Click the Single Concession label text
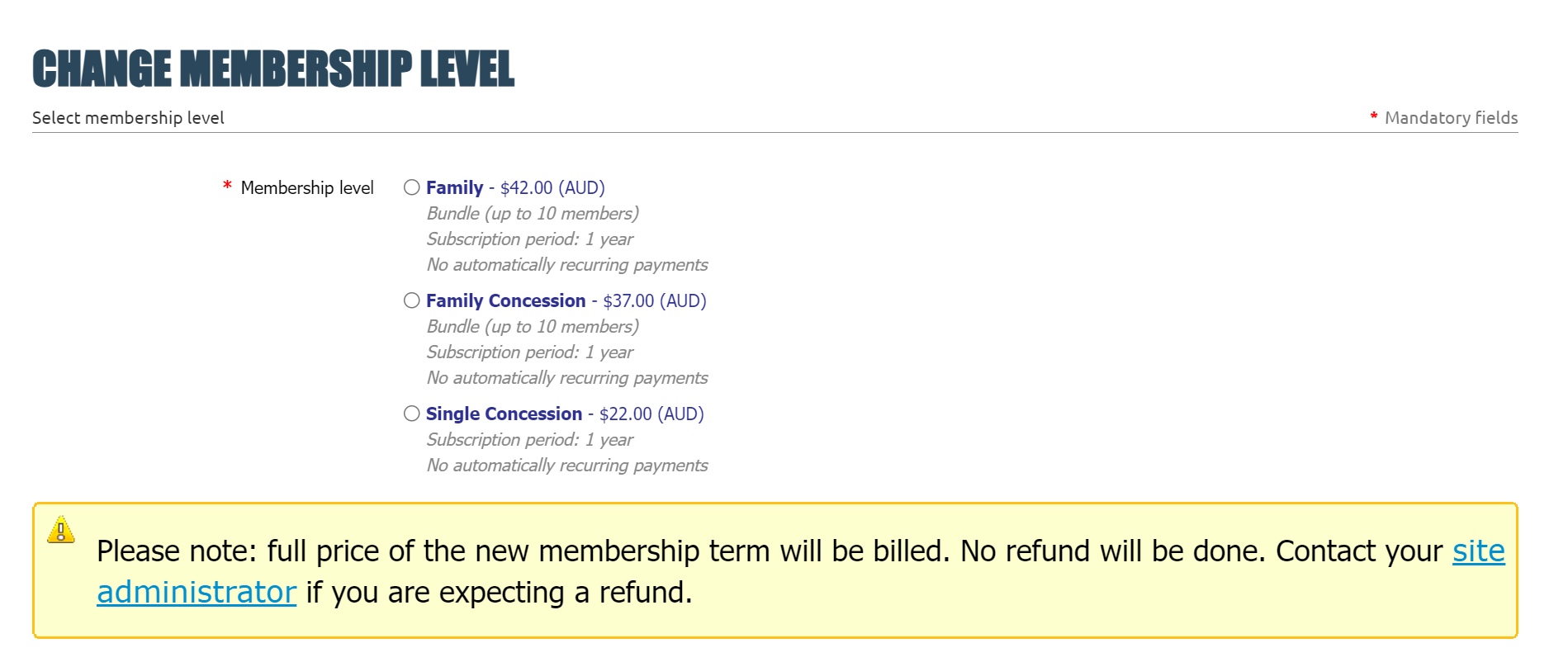 coord(505,414)
